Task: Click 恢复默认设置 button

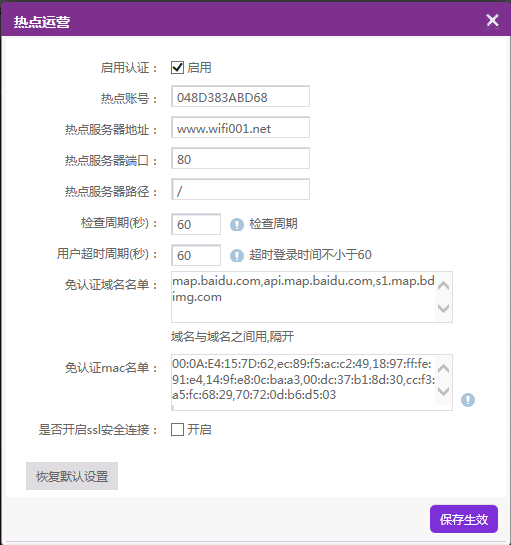Action: 72,476
